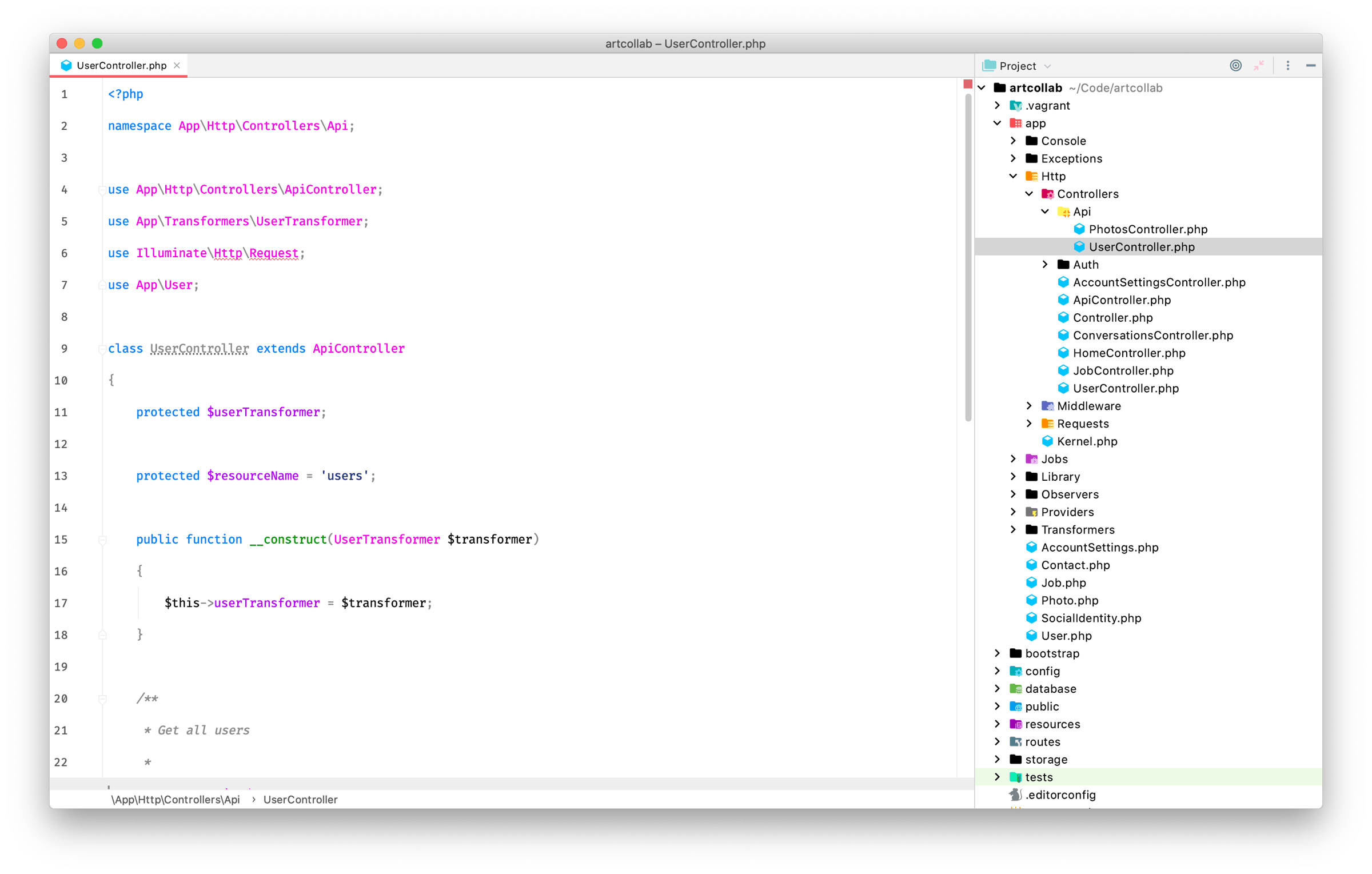Collapse the app folder
1372x874 pixels.
pyautogui.click(x=998, y=123)
